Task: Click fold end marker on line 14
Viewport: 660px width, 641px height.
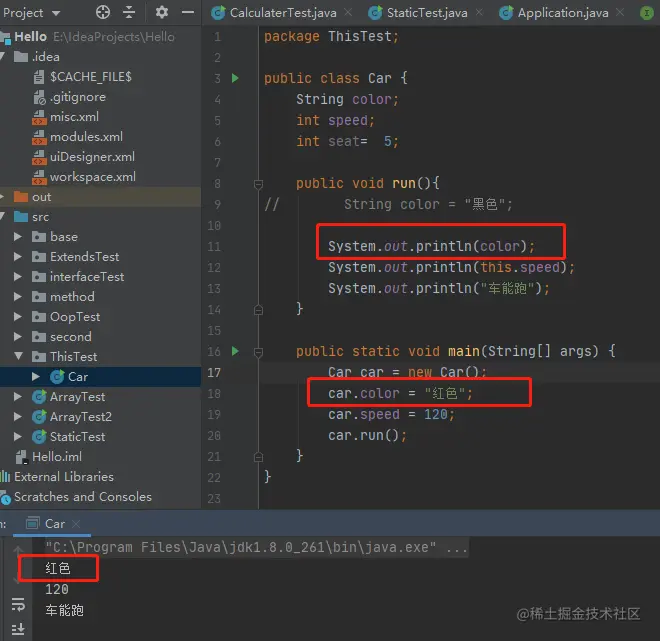Action: 258,310
